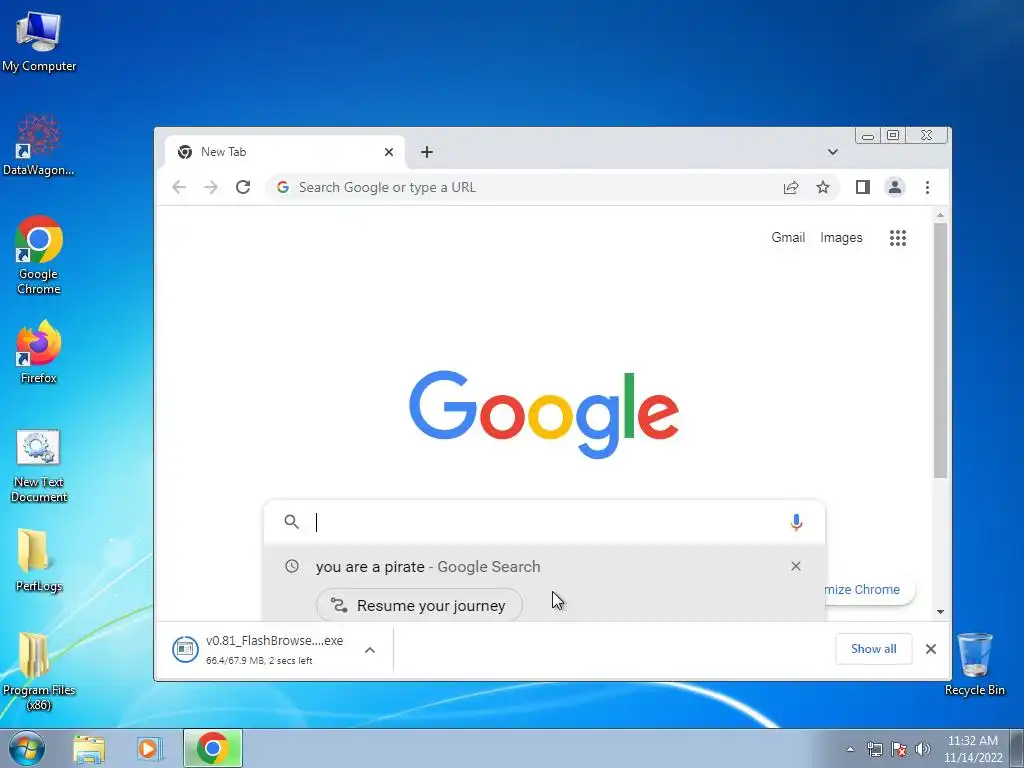The height and width of the screenshot is (768, 1024).
Task: Click the Google G icon in the address bar
Action: (x=283, y=187)
